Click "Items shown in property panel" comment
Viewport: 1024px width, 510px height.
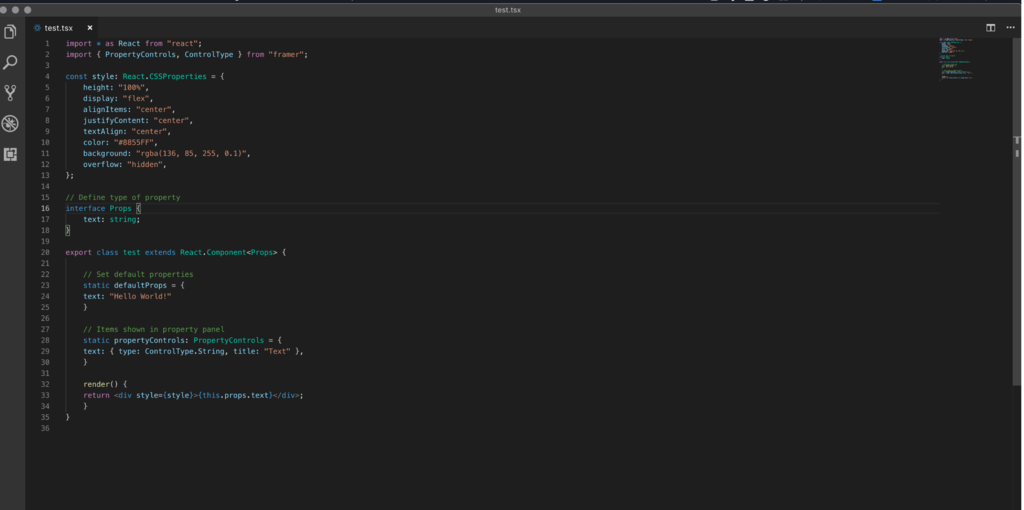(153, 329)
